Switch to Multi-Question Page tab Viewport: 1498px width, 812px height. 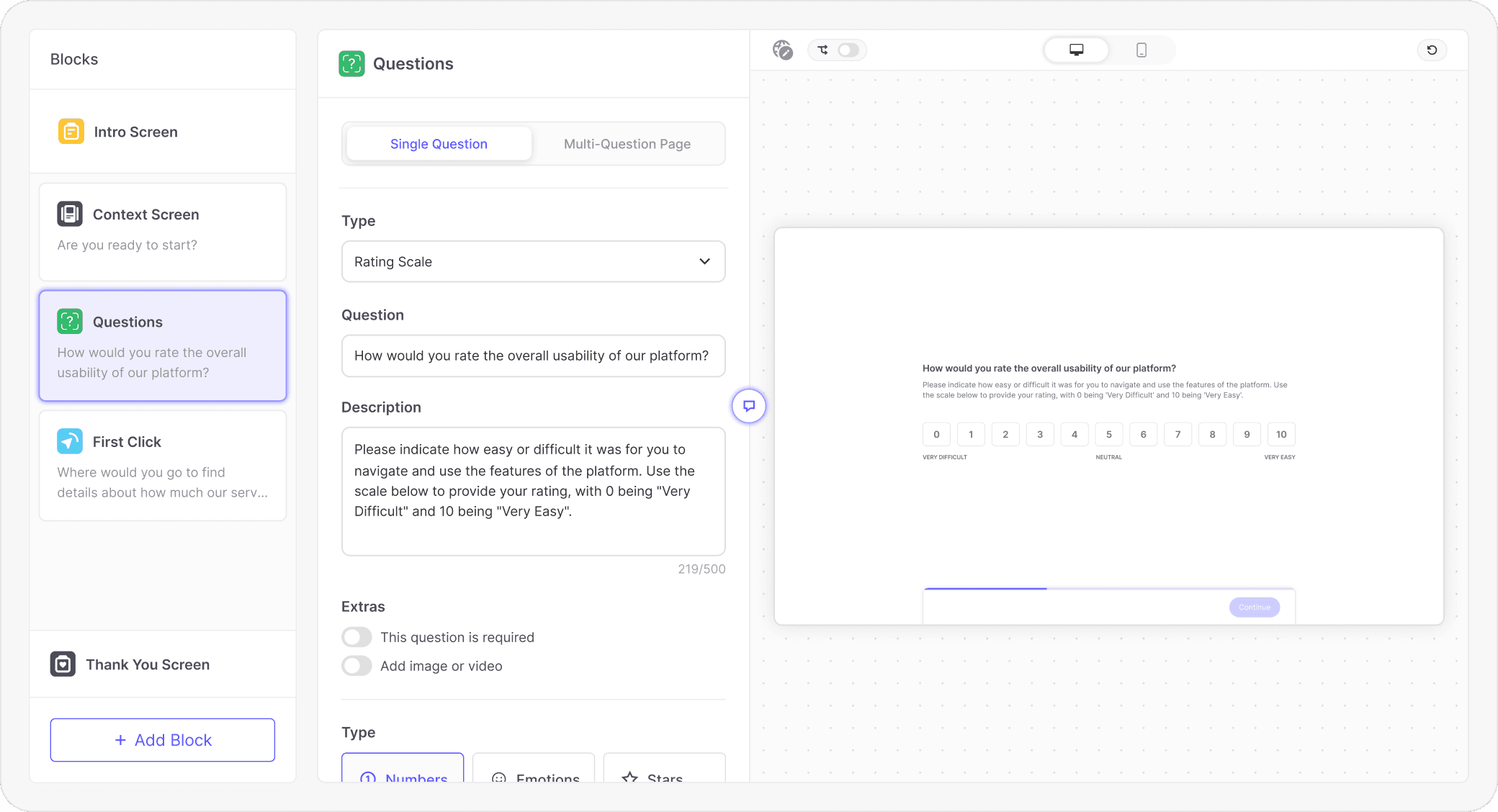point(627,144)
